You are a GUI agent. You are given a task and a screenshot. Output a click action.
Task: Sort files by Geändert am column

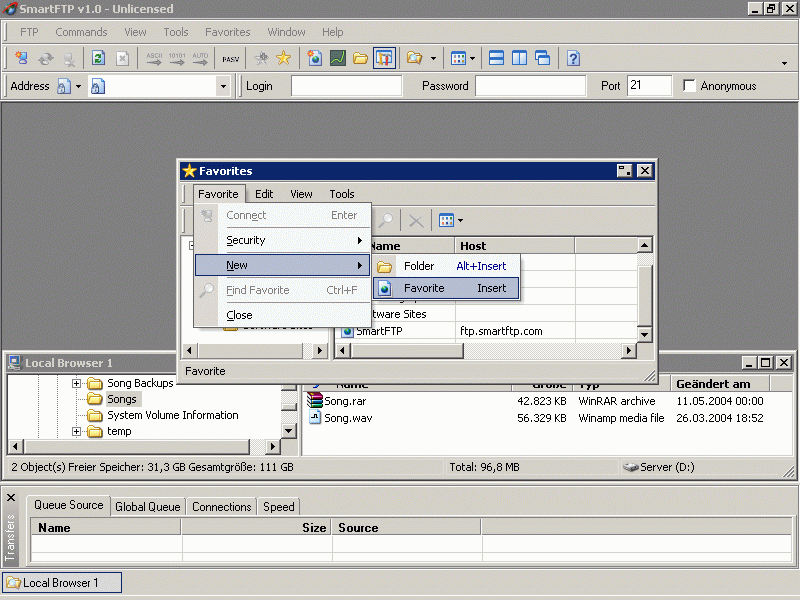(720, 384)
